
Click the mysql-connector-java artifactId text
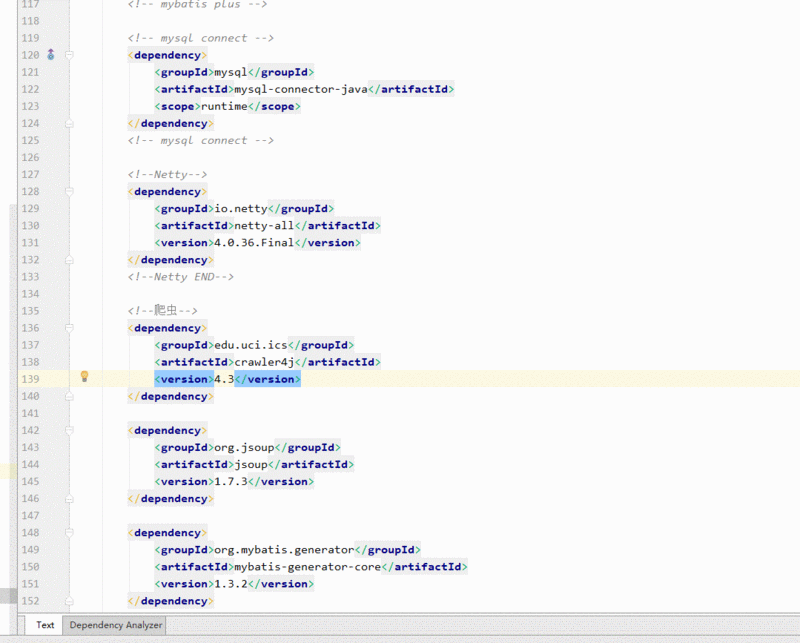pyautogui.click(x=301, y=89)
